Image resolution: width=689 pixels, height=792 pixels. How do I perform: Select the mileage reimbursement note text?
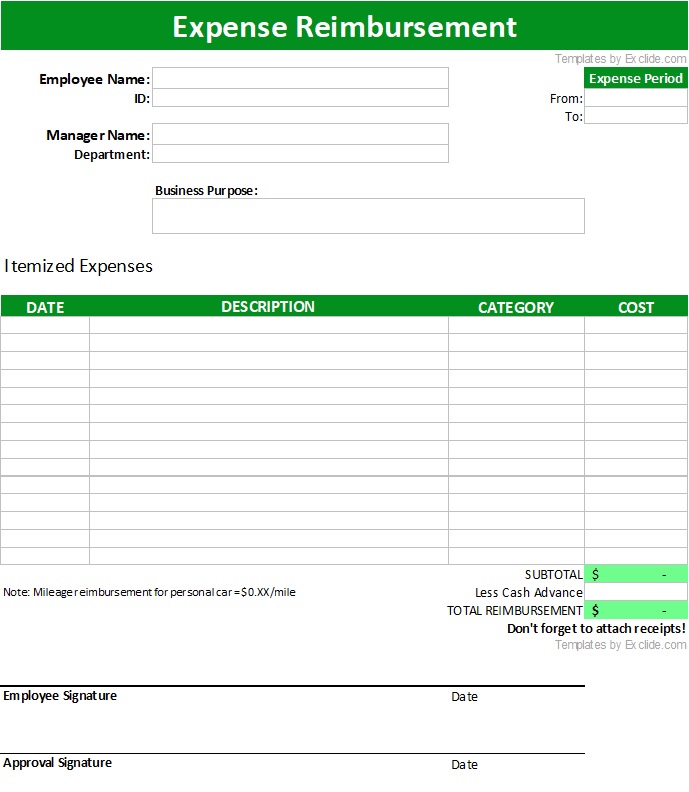pyautogui.click(x=150, y=592)
